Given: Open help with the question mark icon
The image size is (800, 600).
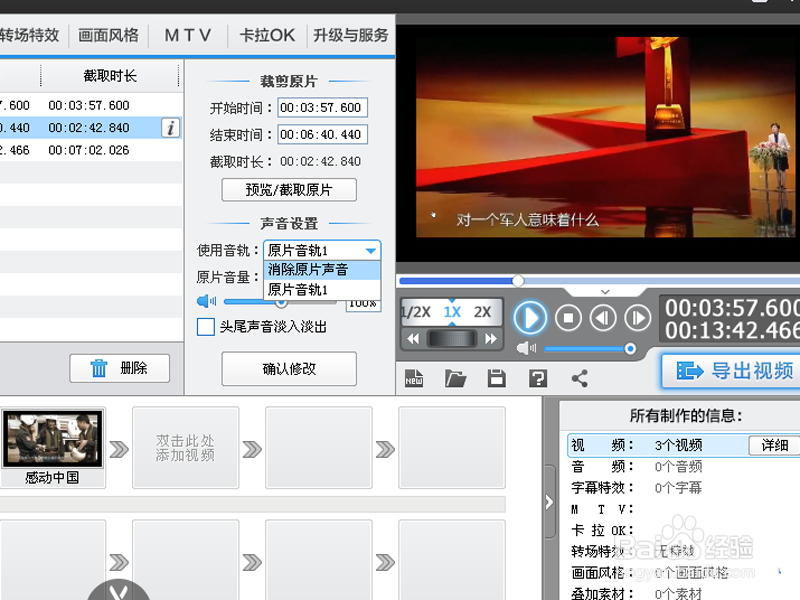Looking at the screenshot, I should [x=538, y=379].
